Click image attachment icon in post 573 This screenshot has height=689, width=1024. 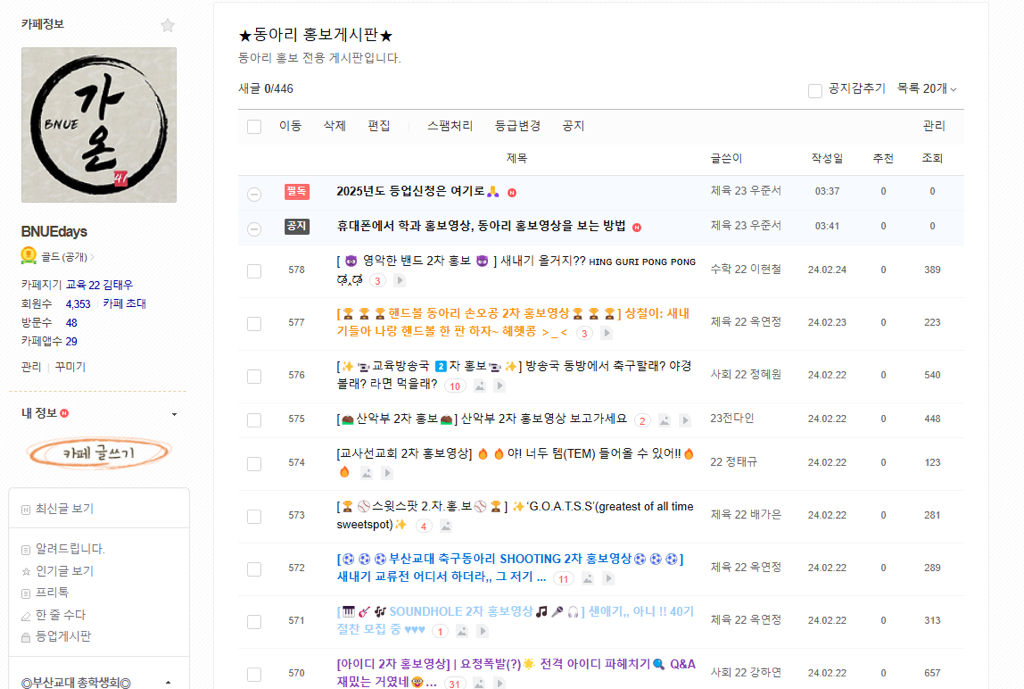(x=445, y=526)
